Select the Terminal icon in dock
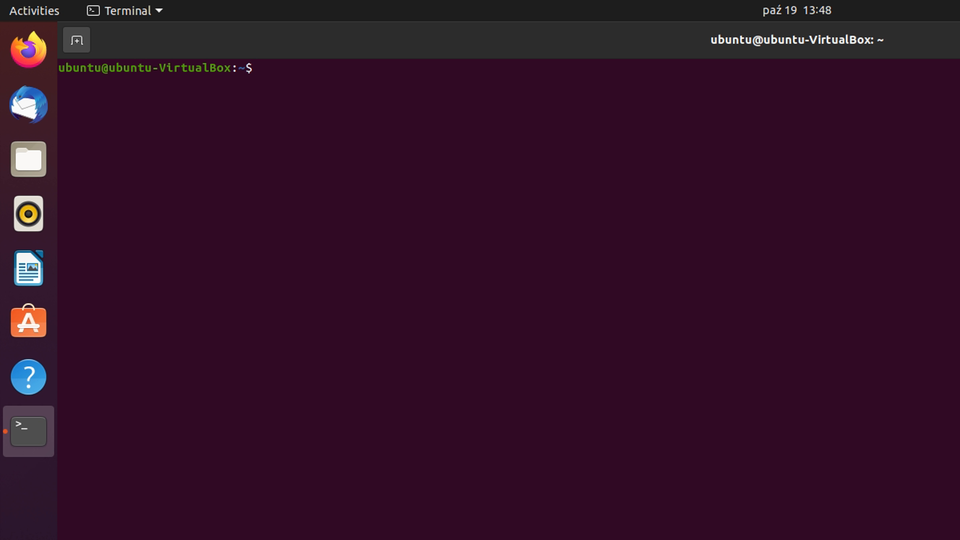This screenshot has height=540, width=960. 29,431
